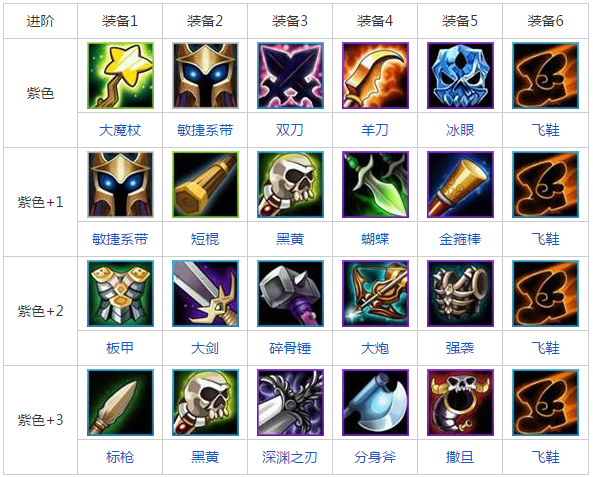Click the 大魔杖 star wand icon
Image resolution: width=593 pixels, height=477 pixels.
(120, 76)
